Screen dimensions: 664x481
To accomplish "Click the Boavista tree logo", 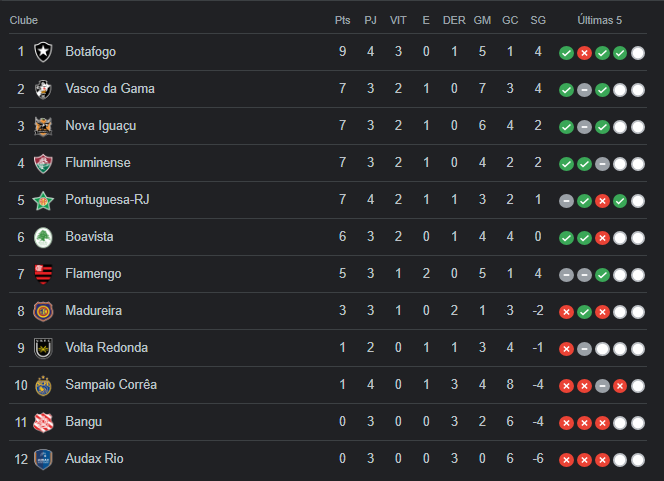I will click(x=43, y=237).
